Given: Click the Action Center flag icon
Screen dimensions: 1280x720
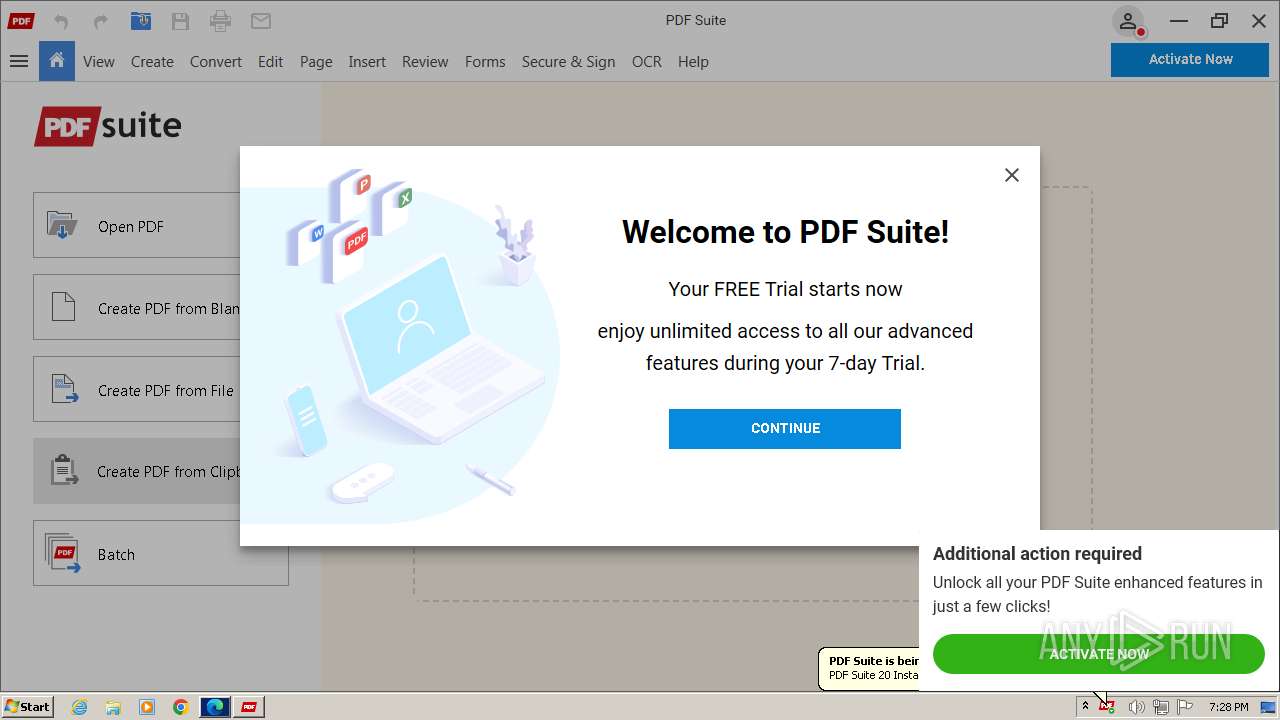Looking at the screenshot, I should [1185, 707].
